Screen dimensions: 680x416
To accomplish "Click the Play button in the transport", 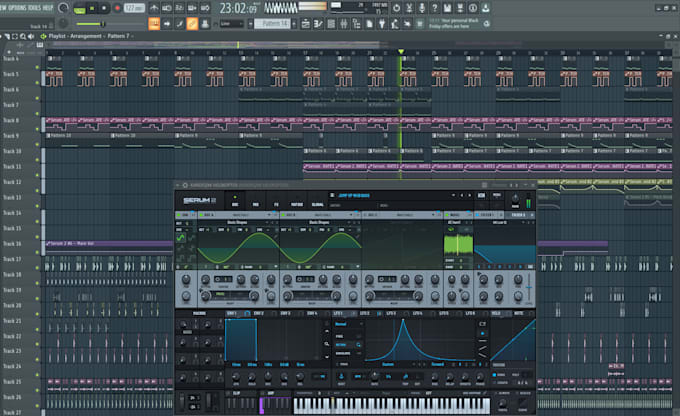I will [92, 8].
